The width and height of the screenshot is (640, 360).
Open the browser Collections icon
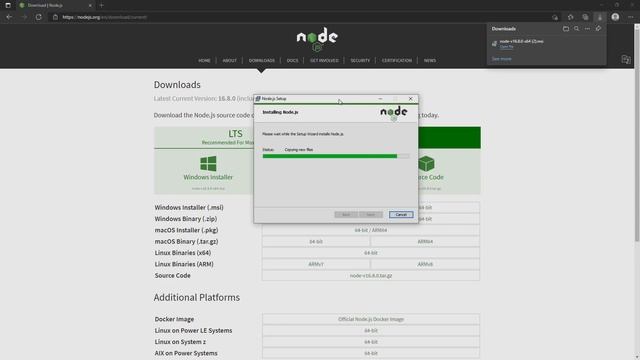(585, 17)
